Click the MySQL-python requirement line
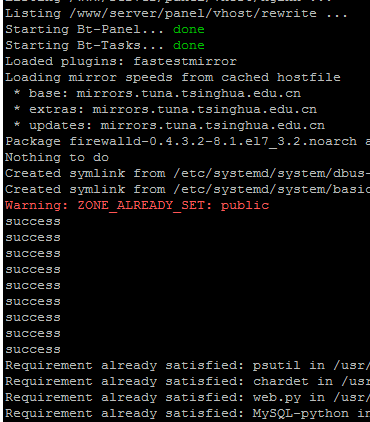Screen dimensions: 370x422 pyautogui.click(x=188, y=414)
